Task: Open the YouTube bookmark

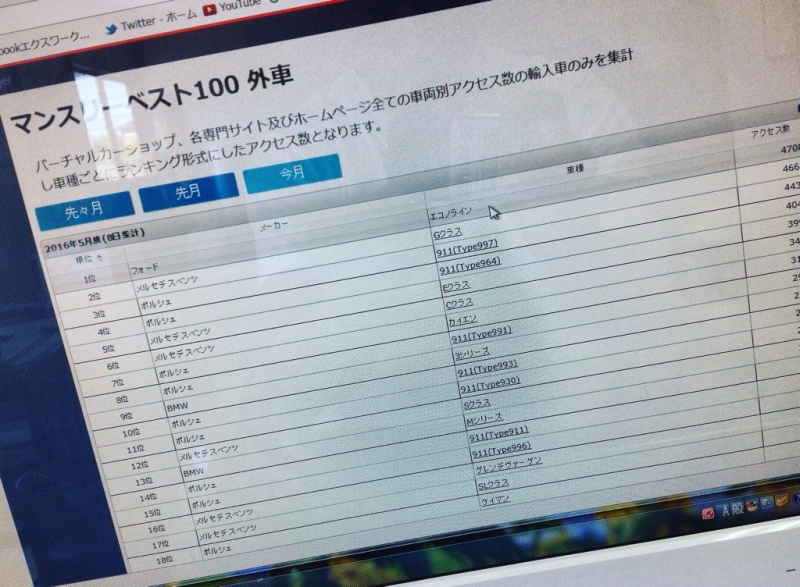Action: click(x=232, y=7)
